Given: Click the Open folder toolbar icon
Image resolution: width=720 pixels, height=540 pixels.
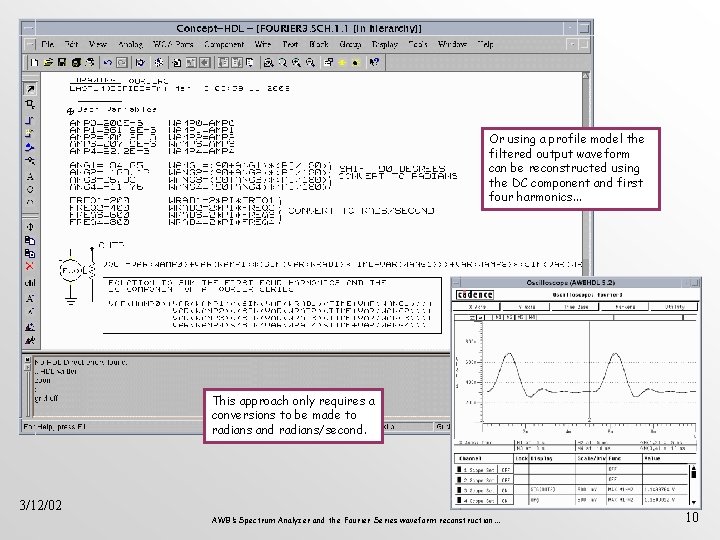Looking at the screenshot, I should click(x=48, y=62).
